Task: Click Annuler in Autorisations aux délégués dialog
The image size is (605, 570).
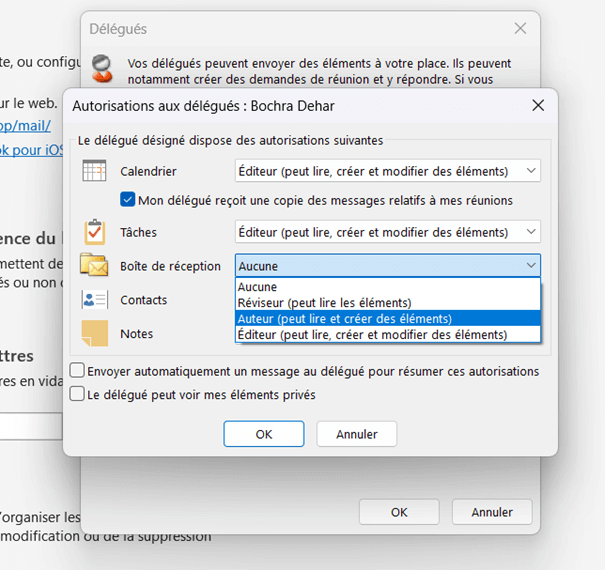Action: tap(357, 434)
